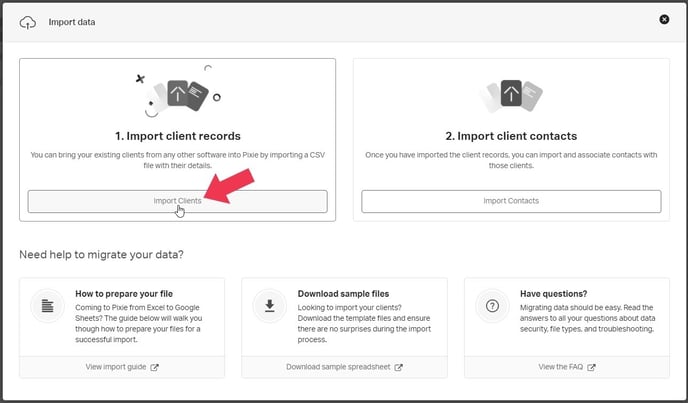Click the download arrow icon
The width and height of the screenshot is (688, 403).
pos(269,306)
